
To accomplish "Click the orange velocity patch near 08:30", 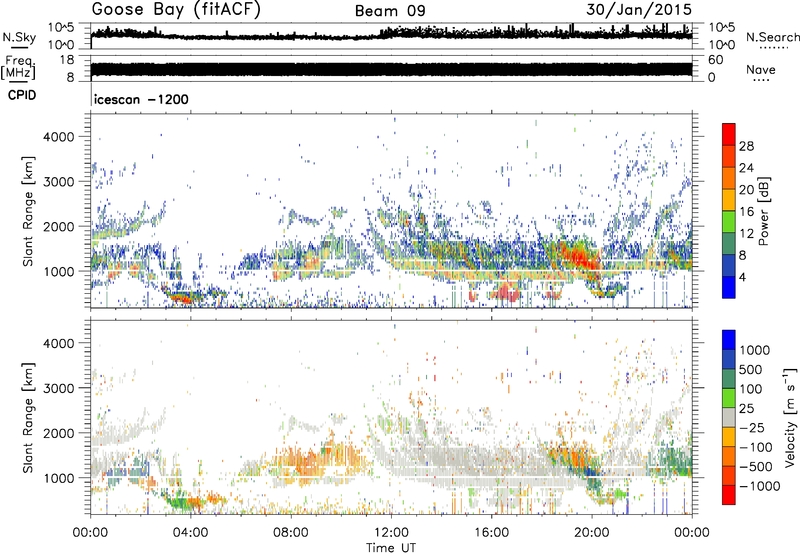I will click(x=306, y=464).
